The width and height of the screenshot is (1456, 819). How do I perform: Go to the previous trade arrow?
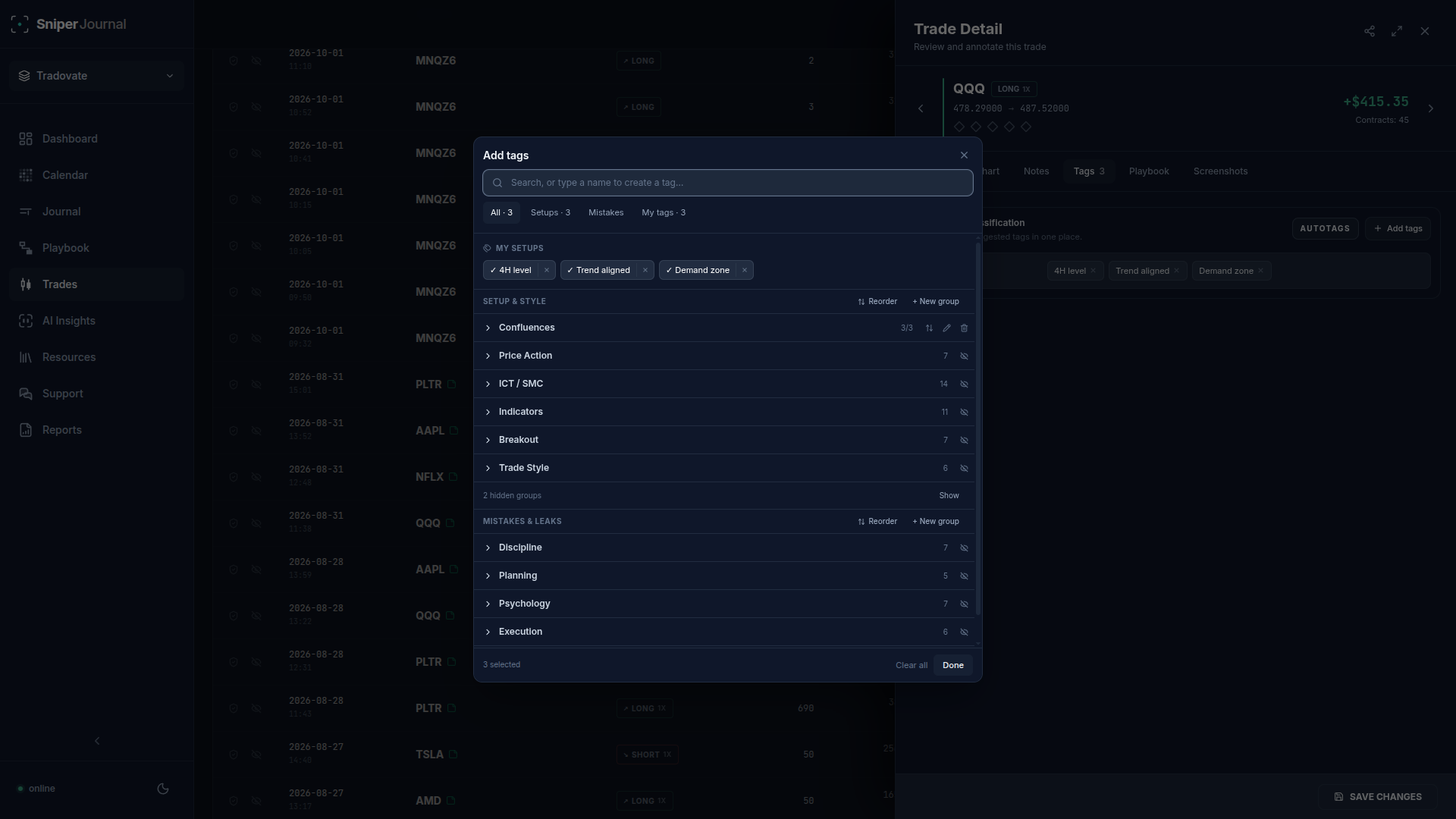(x=921, y=108)
